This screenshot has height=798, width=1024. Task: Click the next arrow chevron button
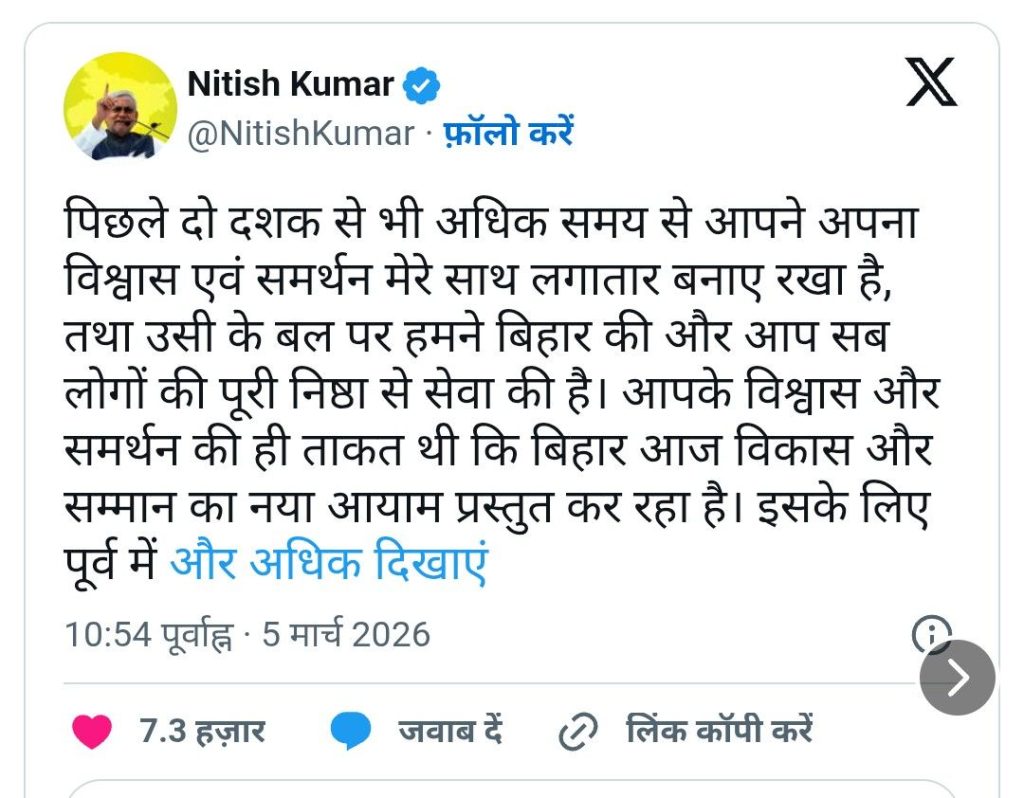[x=957, y=678]
